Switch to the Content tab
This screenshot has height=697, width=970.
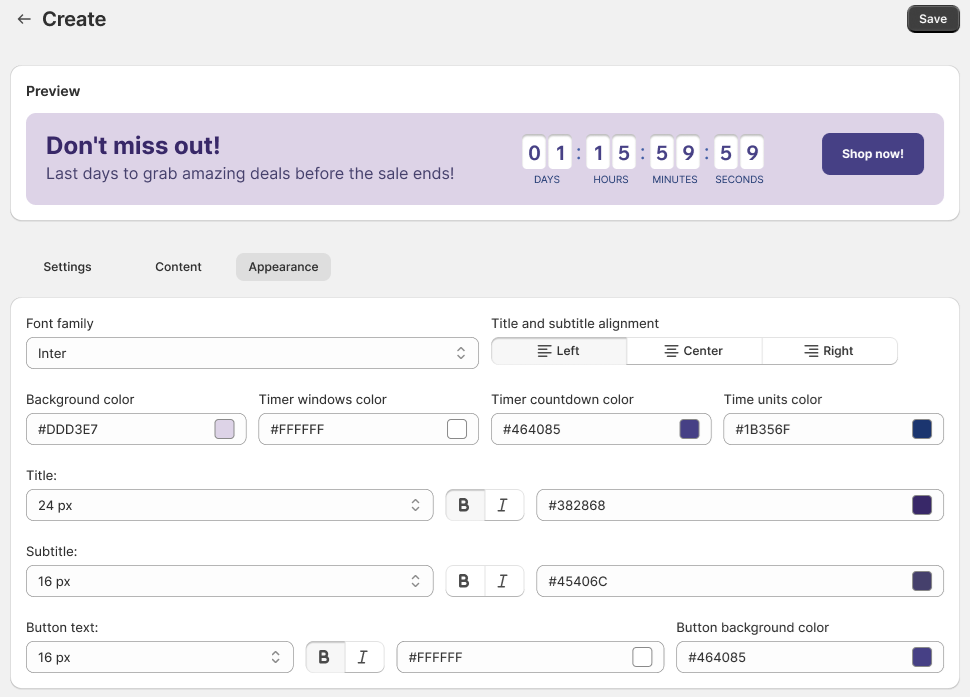pos(178,267)
